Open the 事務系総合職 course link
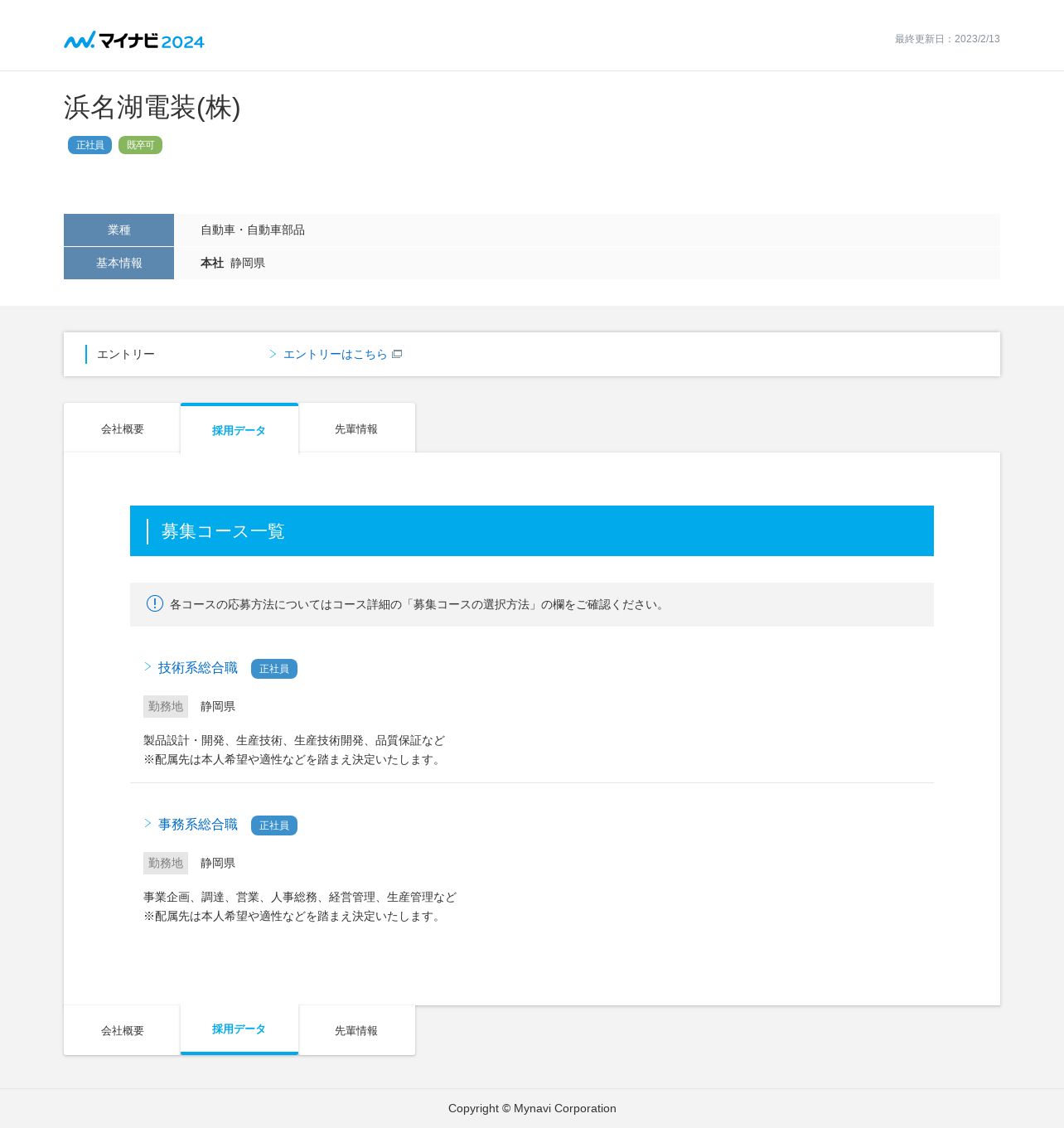Screen dimensions: 1064x1128 coord(198,824)
